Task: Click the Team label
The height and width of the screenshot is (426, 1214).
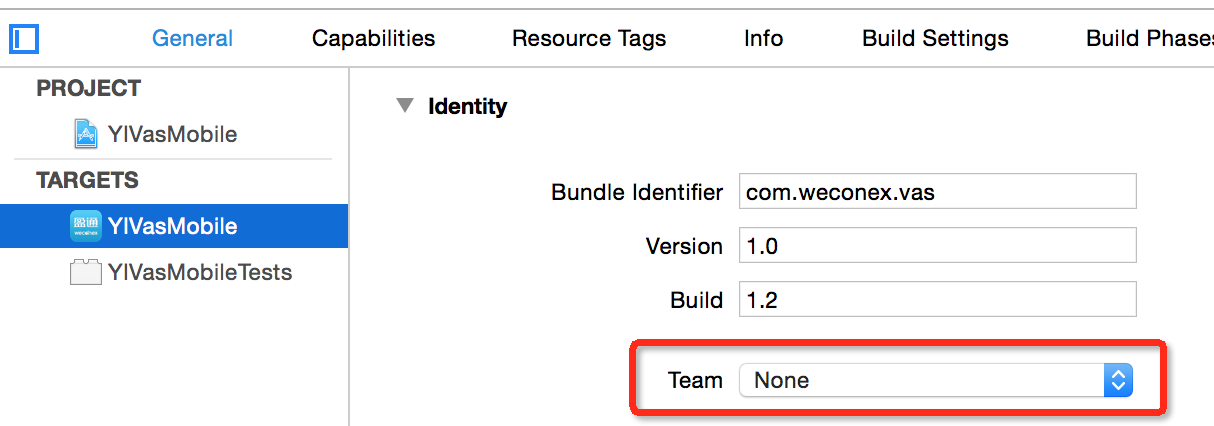Action: click(x=695, y=380)
